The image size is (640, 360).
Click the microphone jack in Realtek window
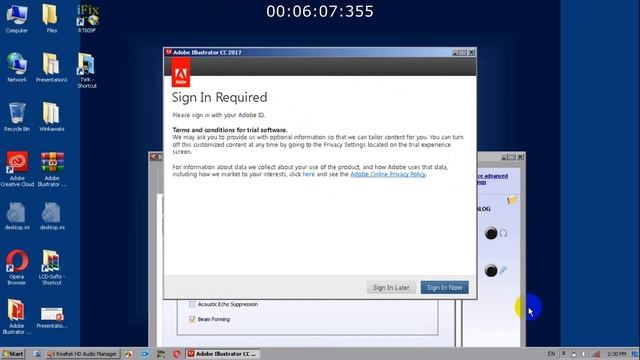(x=491, y=270)
